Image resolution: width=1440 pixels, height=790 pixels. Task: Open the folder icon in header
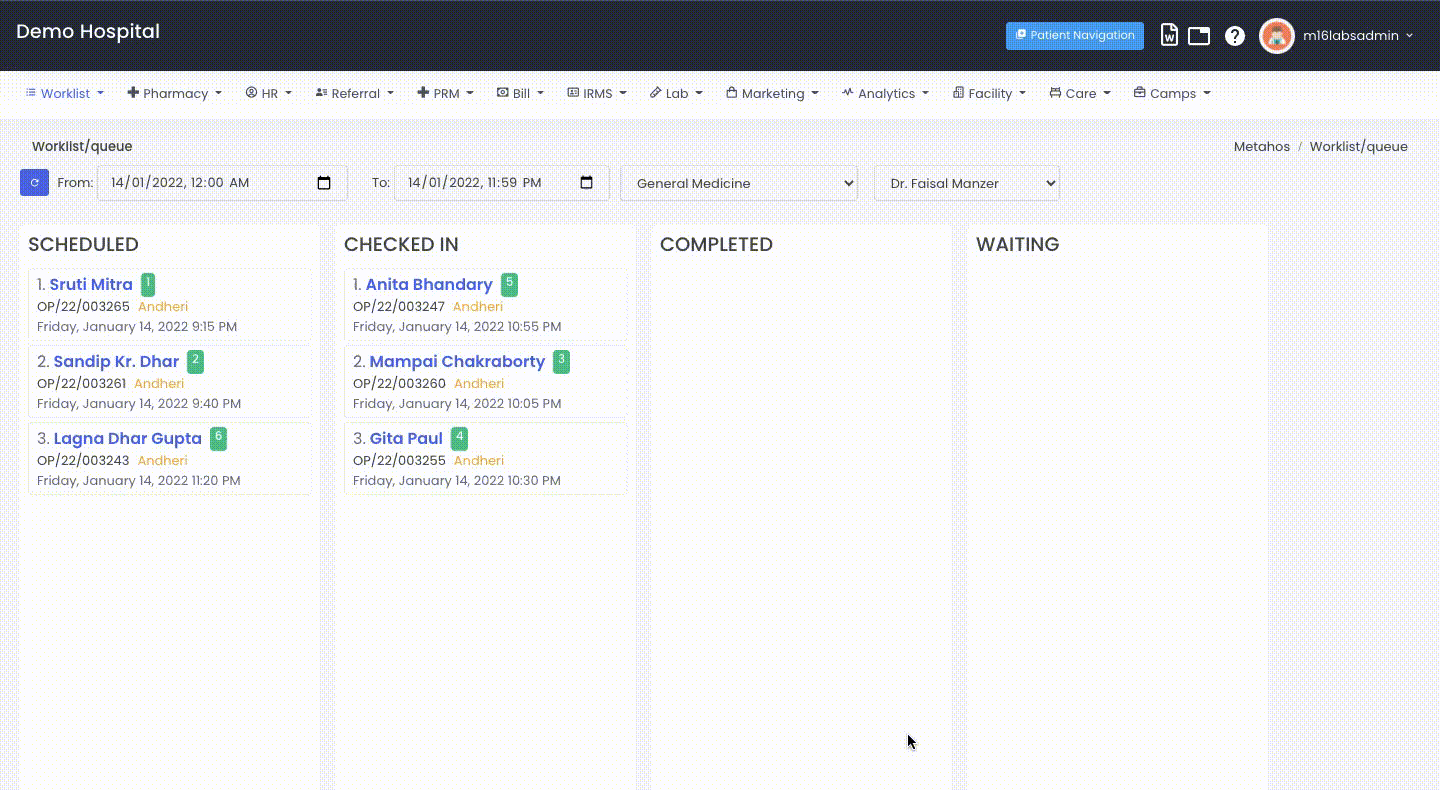coord(1199,36)
